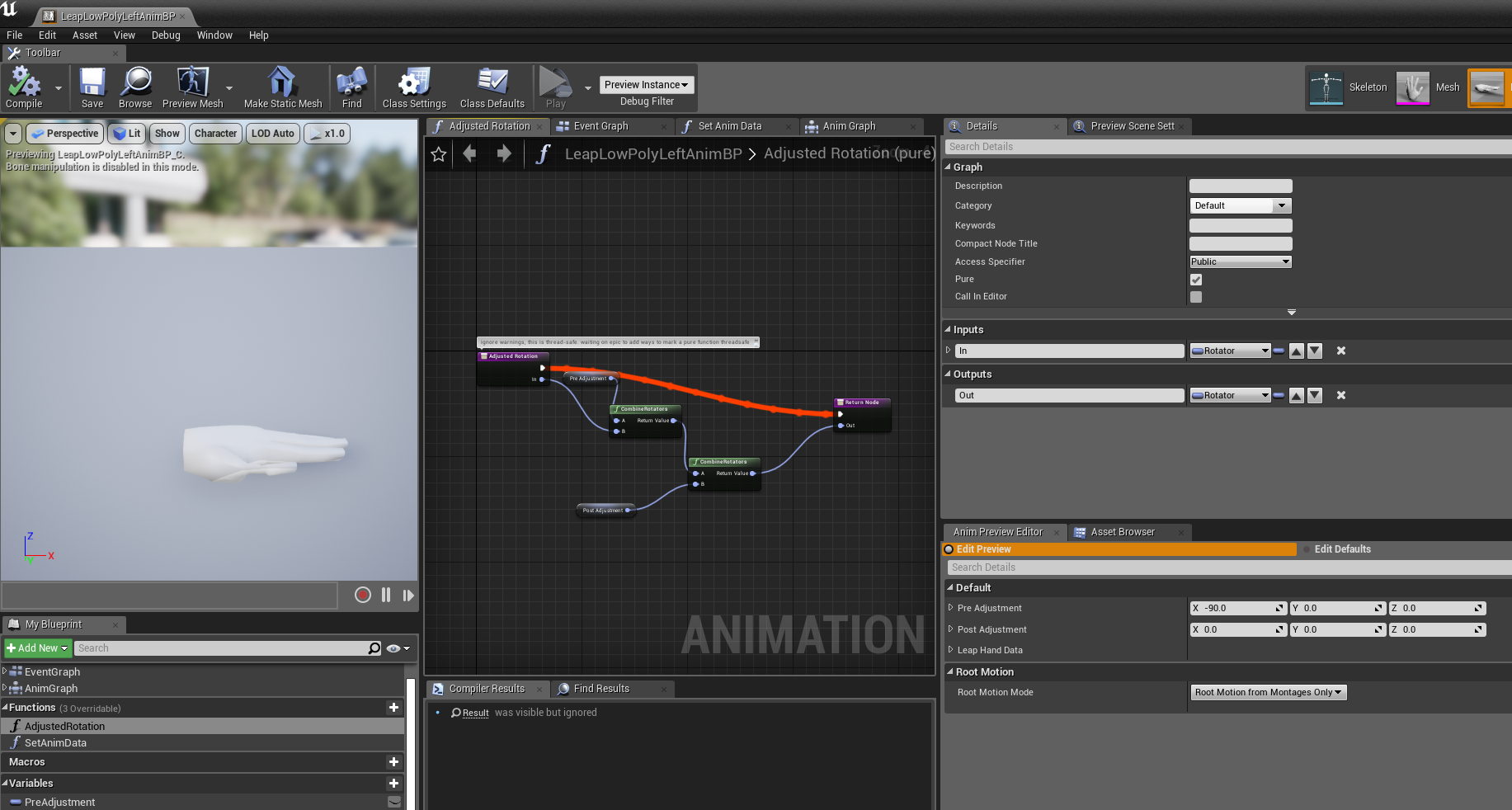Change the Out output Rotator type
The height and width of the screenshot is (810, 1512).
[1229, 395]
